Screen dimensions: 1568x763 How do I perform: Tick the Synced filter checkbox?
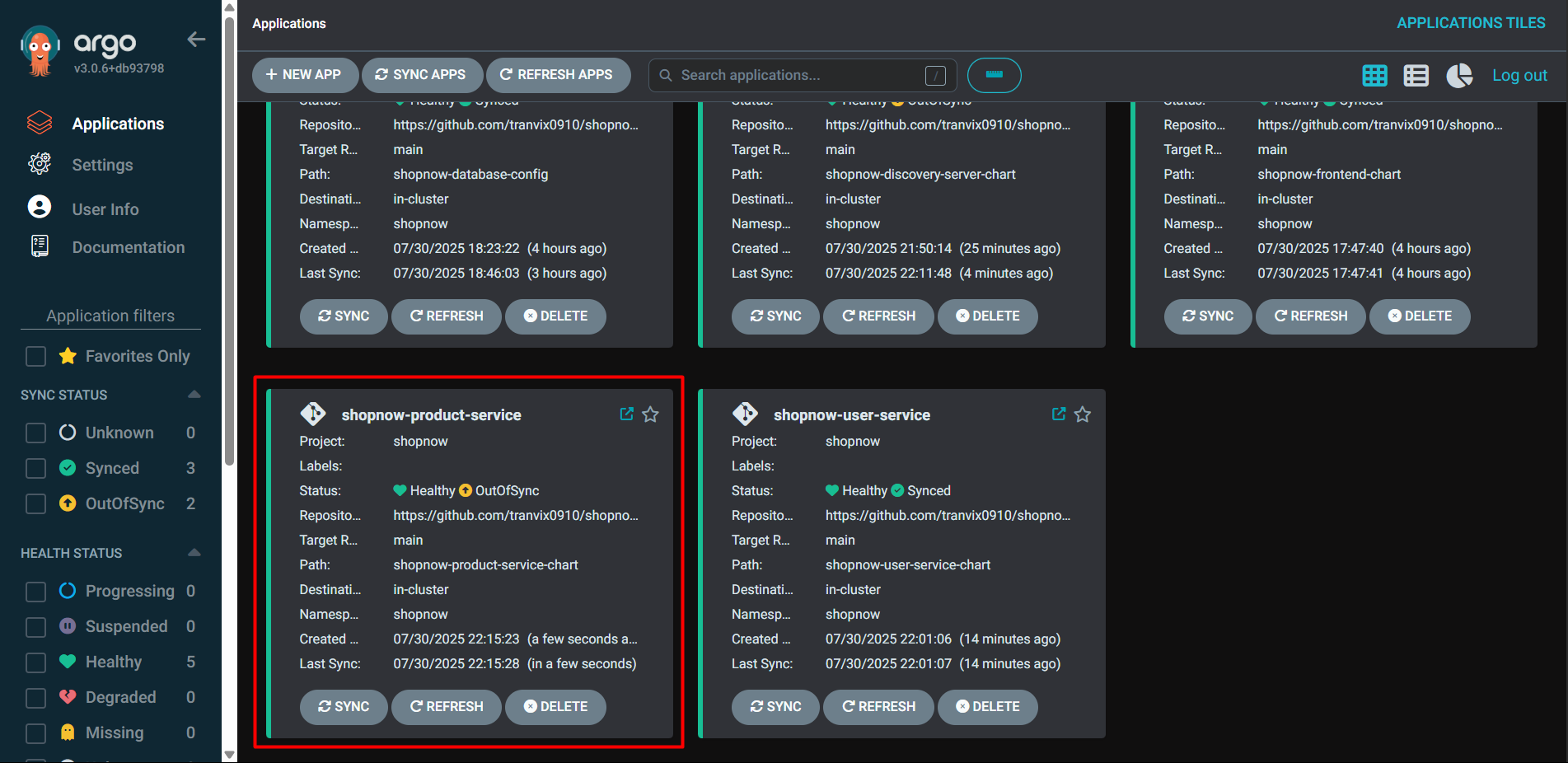(x=36, y=468)
